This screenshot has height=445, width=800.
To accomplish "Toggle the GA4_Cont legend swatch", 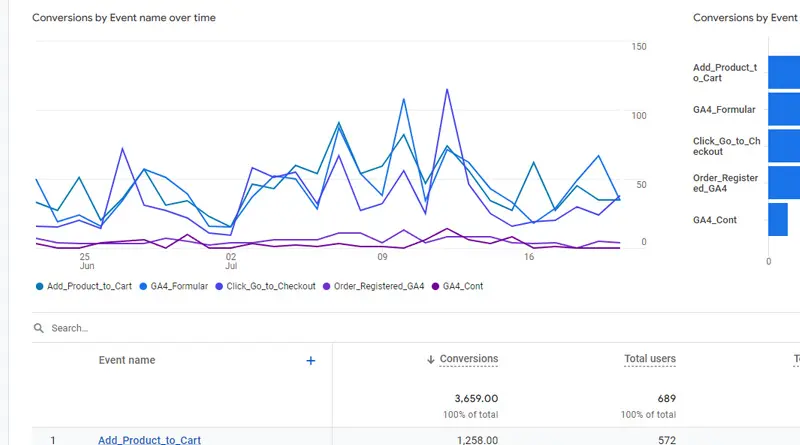I will [x=435, y=286].
